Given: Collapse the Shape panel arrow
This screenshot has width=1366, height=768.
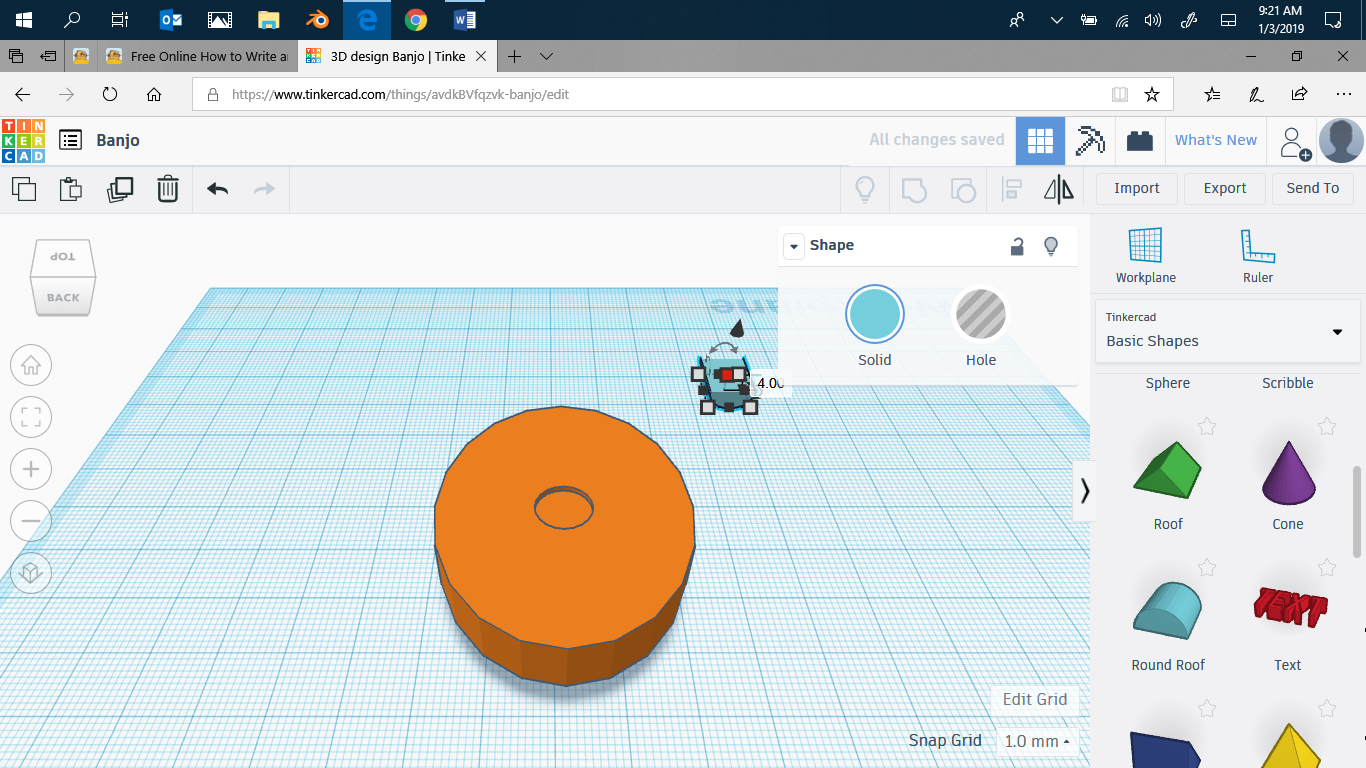Looking at the screenshot, I should [x=794, y=246].
